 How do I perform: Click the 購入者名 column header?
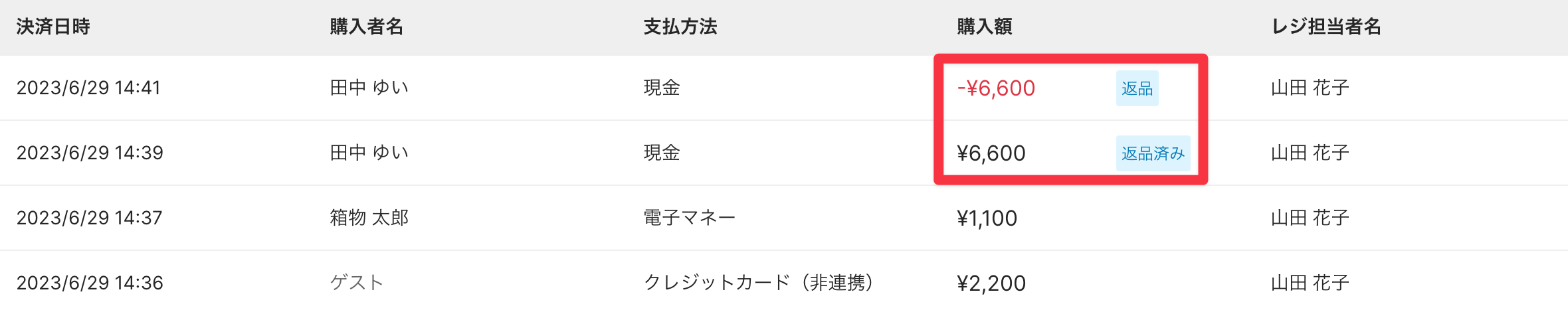click(x=367, y=27)
